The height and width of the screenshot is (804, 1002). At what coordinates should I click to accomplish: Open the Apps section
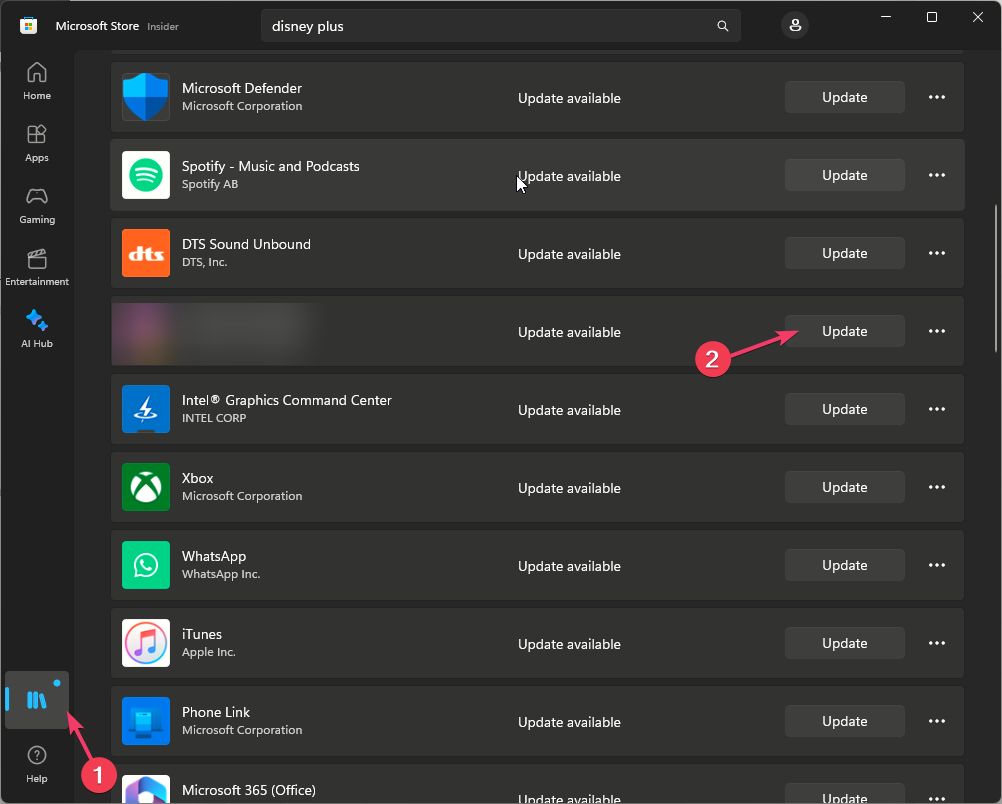pos(37,143)
